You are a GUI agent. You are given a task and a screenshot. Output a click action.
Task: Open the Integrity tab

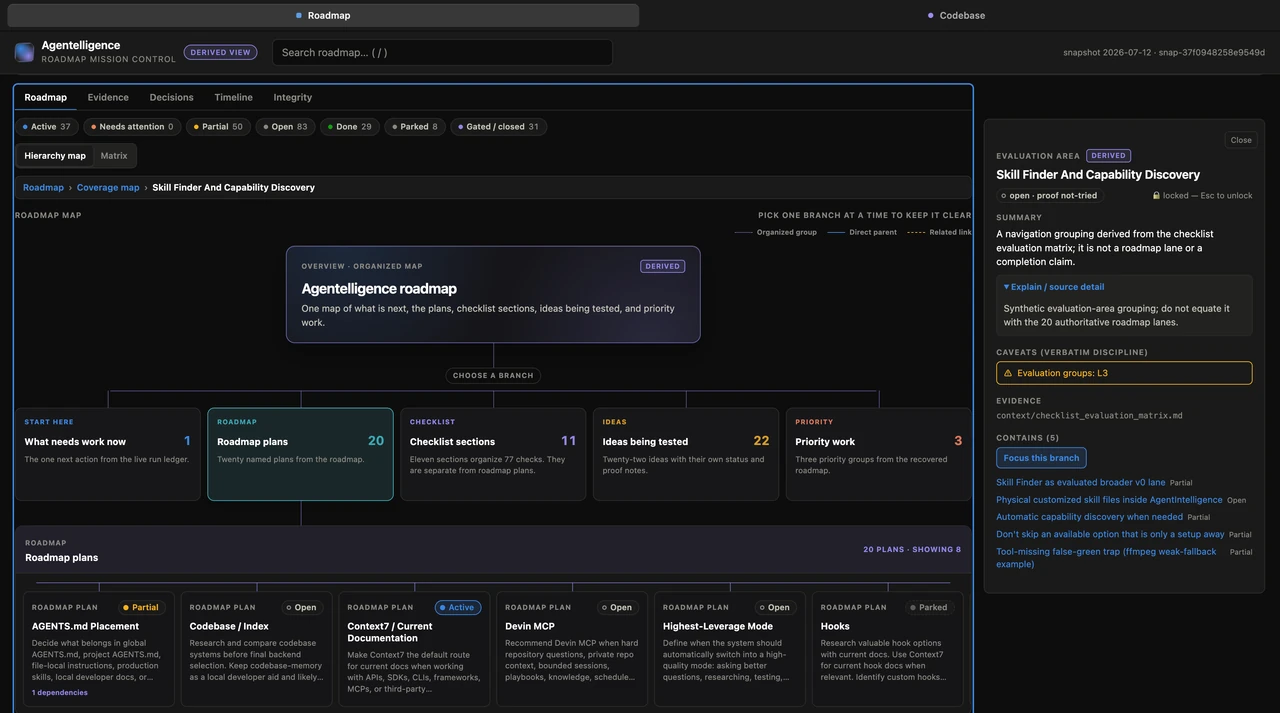[x=293, y=97]
